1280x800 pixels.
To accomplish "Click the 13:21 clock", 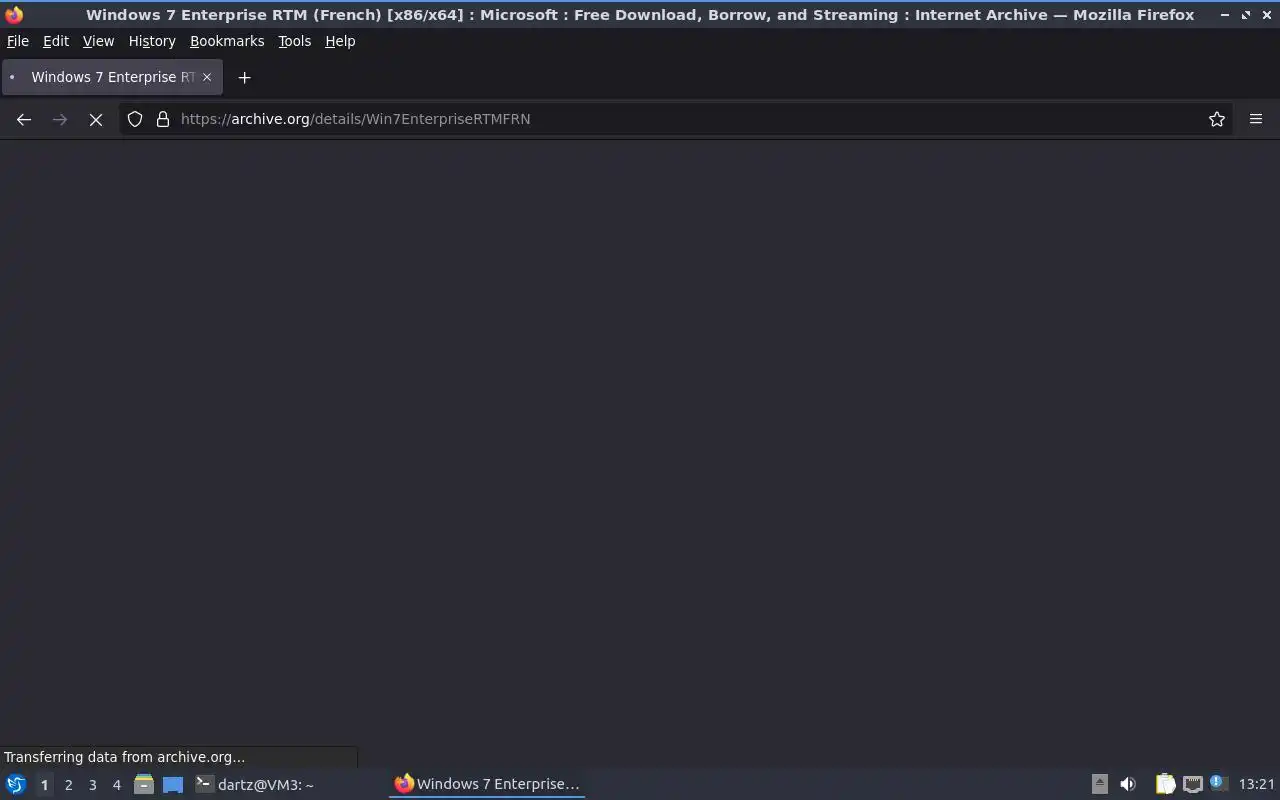I will [x=1257, y=784].
